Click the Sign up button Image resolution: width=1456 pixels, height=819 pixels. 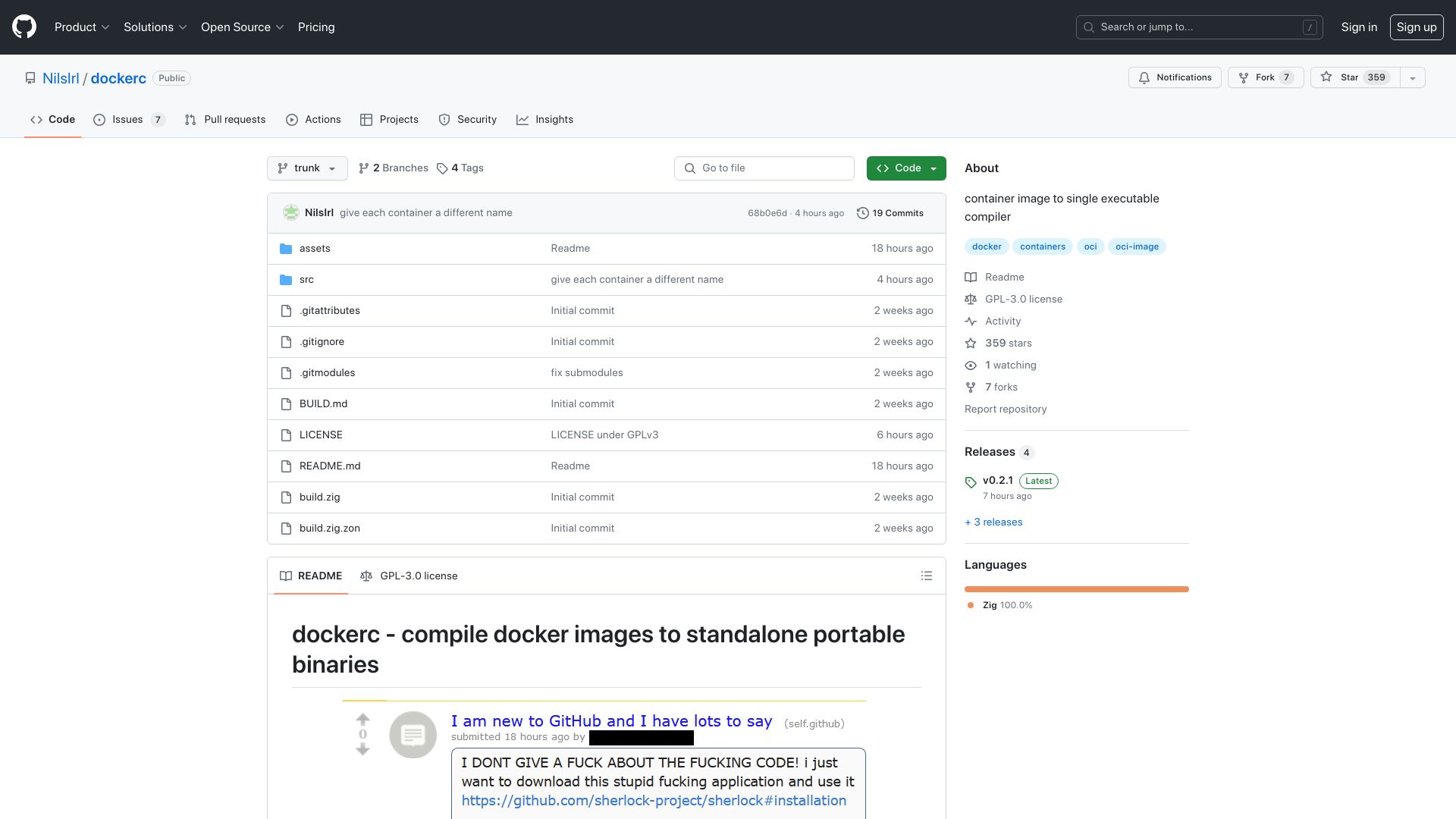(x=1417, y=27)
